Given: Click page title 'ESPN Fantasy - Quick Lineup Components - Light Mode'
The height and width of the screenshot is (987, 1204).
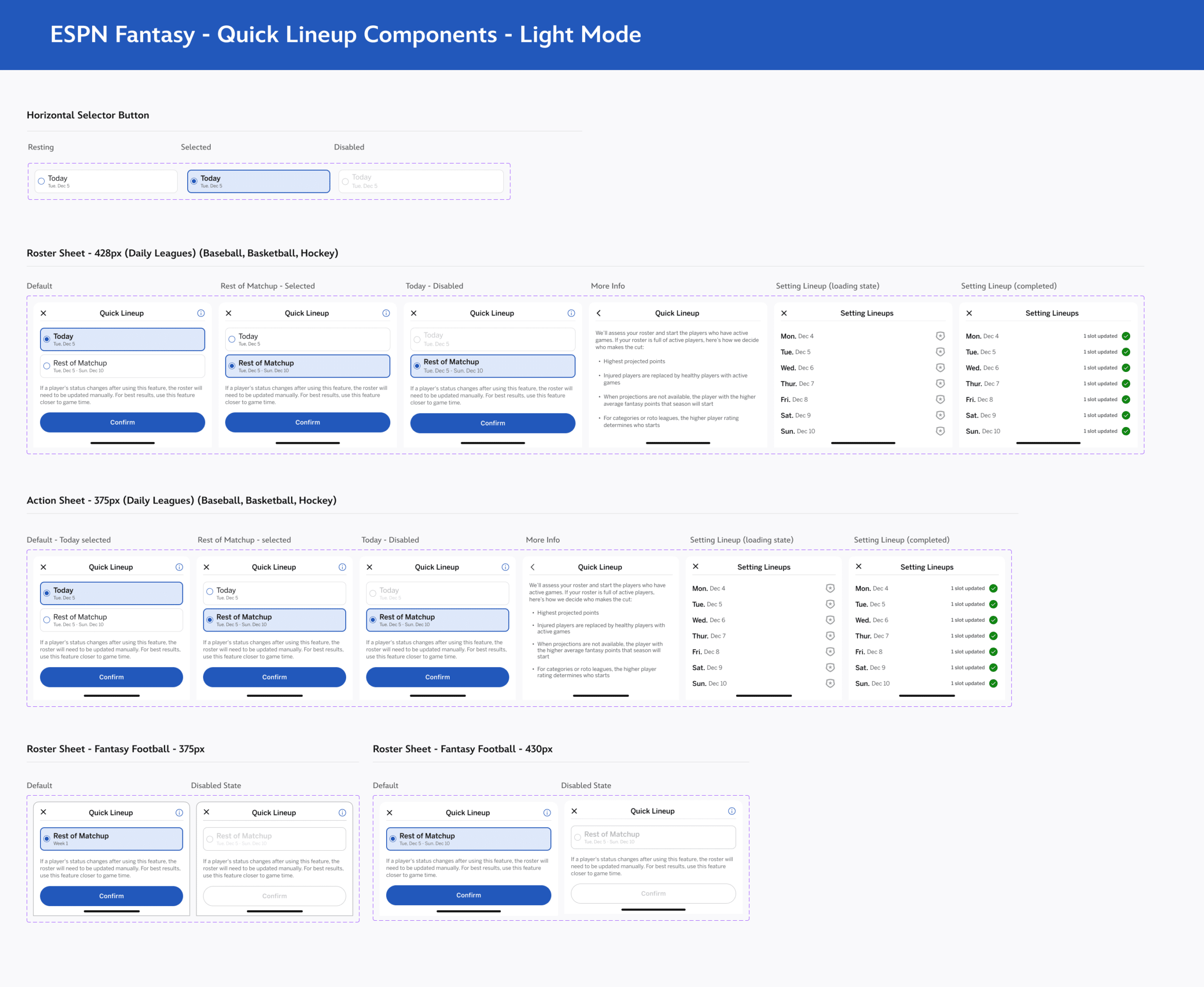Looking at the screenshot, I should 346,35.
